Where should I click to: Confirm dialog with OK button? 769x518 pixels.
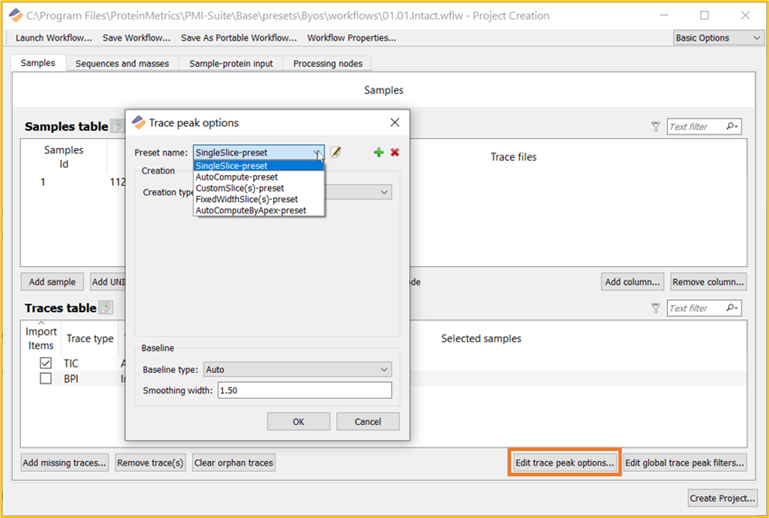298,422
